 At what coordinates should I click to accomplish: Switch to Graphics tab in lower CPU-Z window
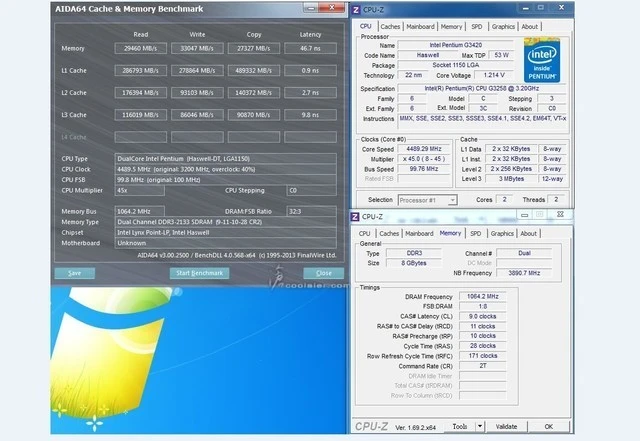pos(502,234)
